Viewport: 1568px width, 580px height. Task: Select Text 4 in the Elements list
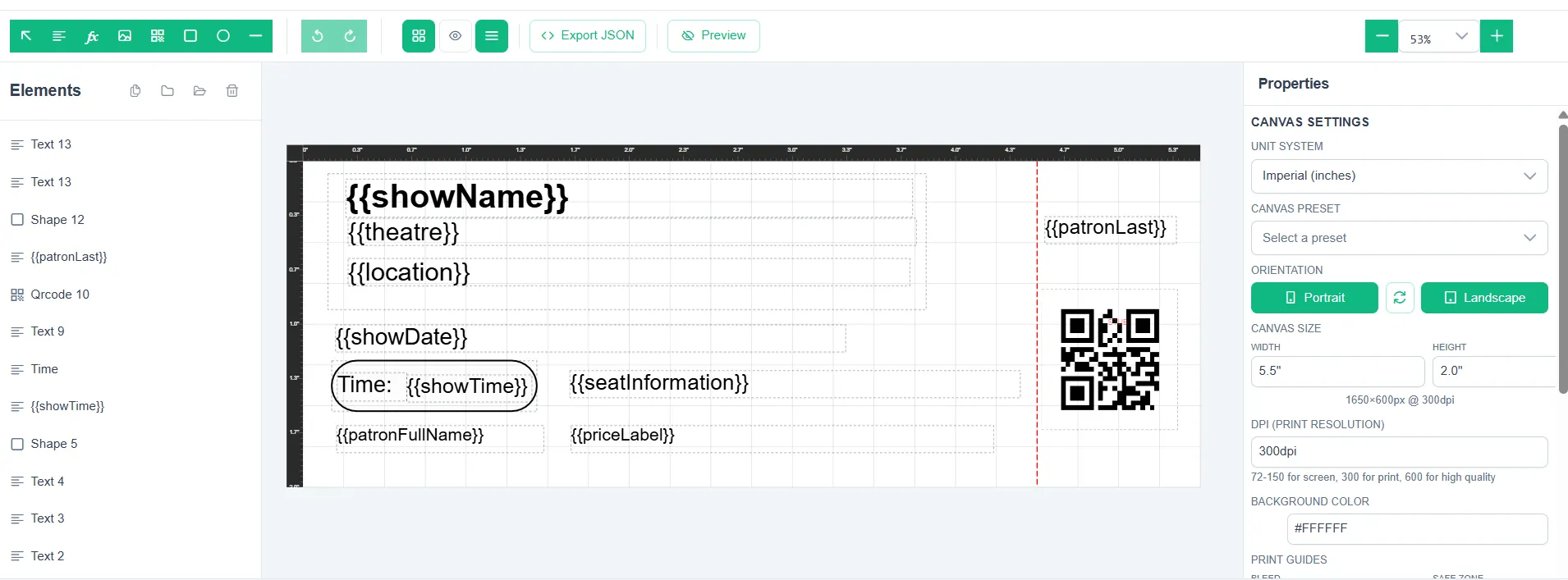point(131,482)
